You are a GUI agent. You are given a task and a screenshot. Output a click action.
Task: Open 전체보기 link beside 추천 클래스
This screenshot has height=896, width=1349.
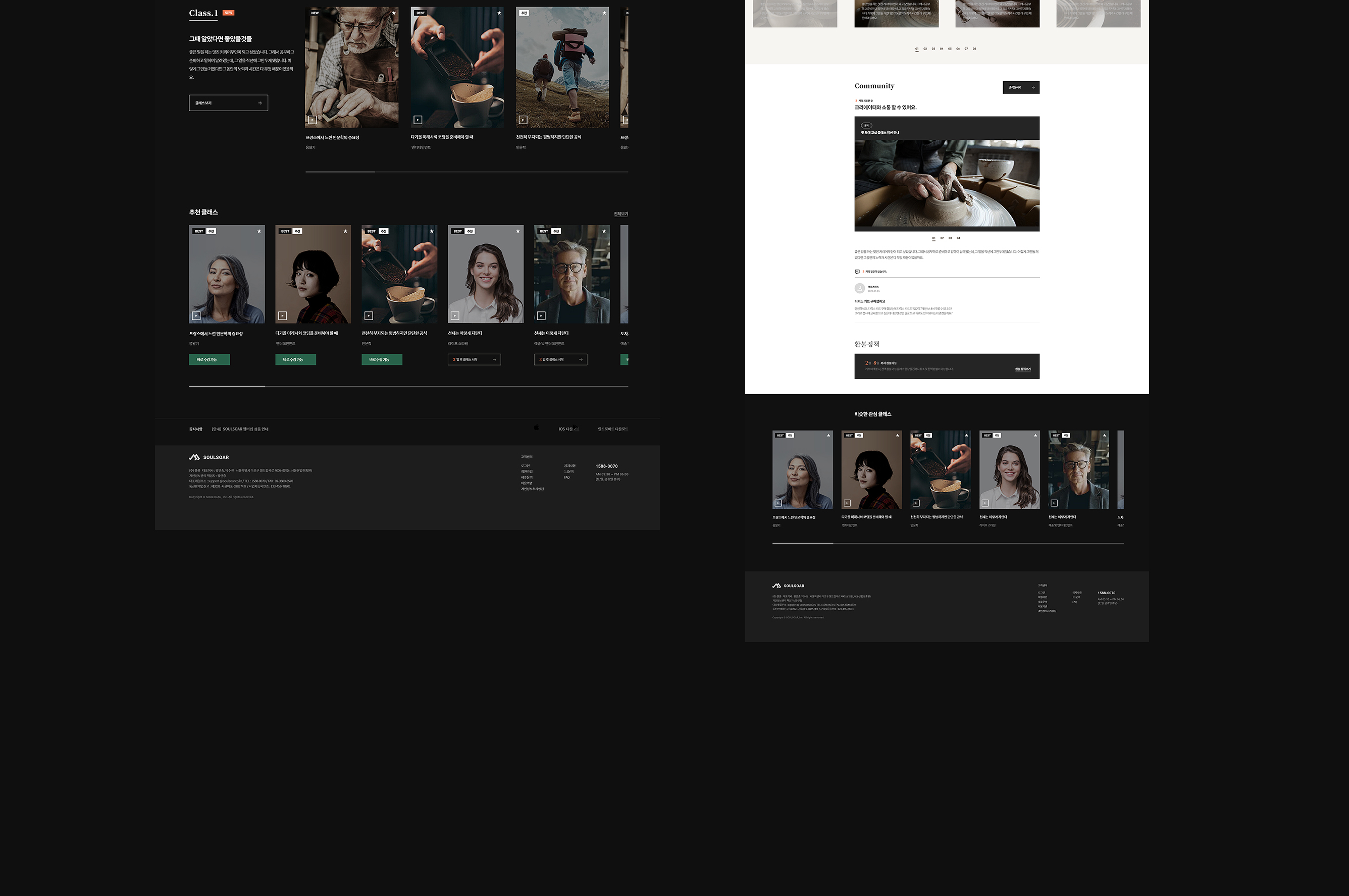point(620,214)
